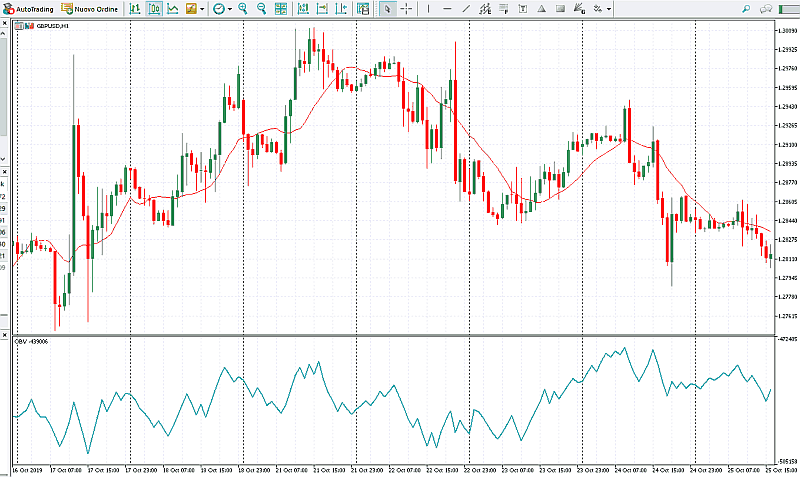Select the horizontal line tool
800x477 pixels.
(447, 9)
